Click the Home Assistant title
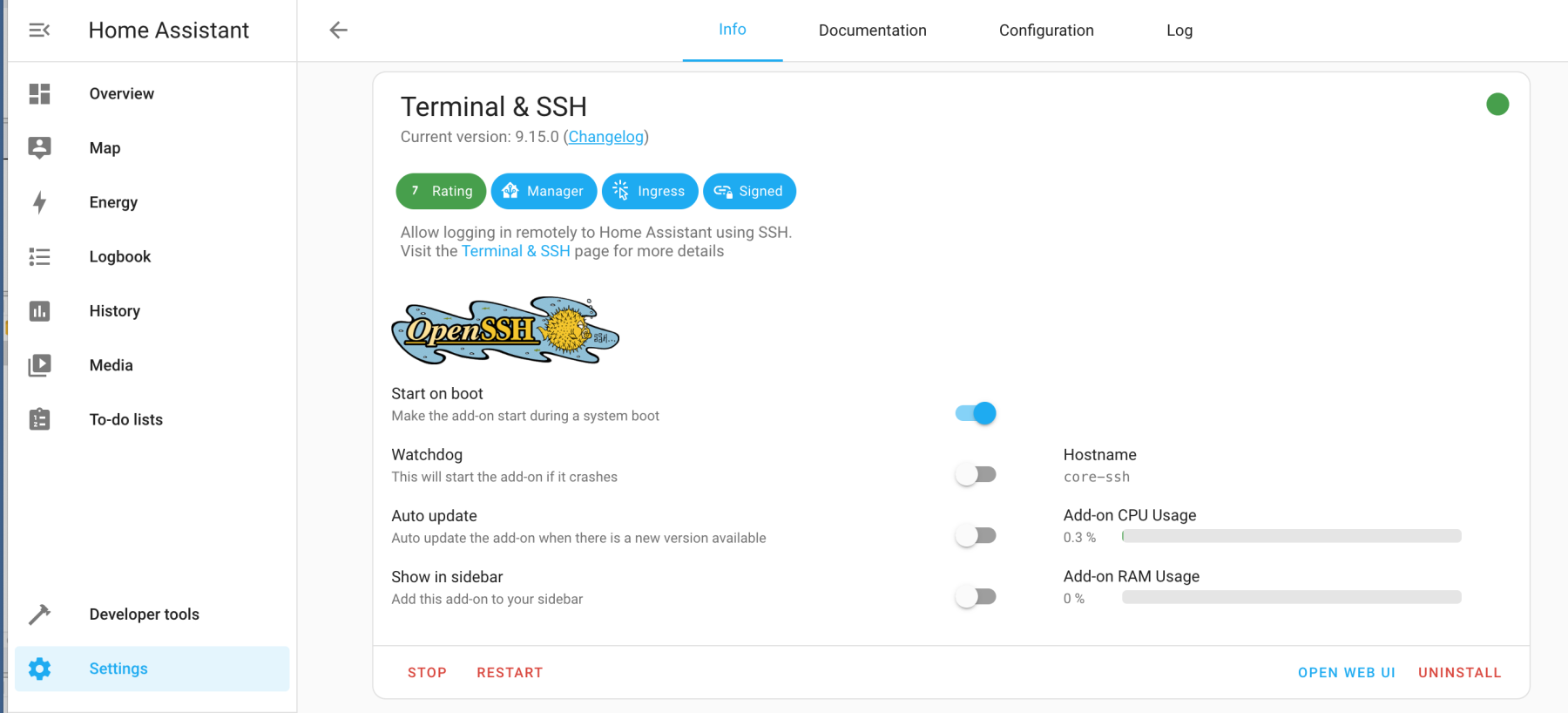Viewport: 1568px width, 713px height. [169, 31]
